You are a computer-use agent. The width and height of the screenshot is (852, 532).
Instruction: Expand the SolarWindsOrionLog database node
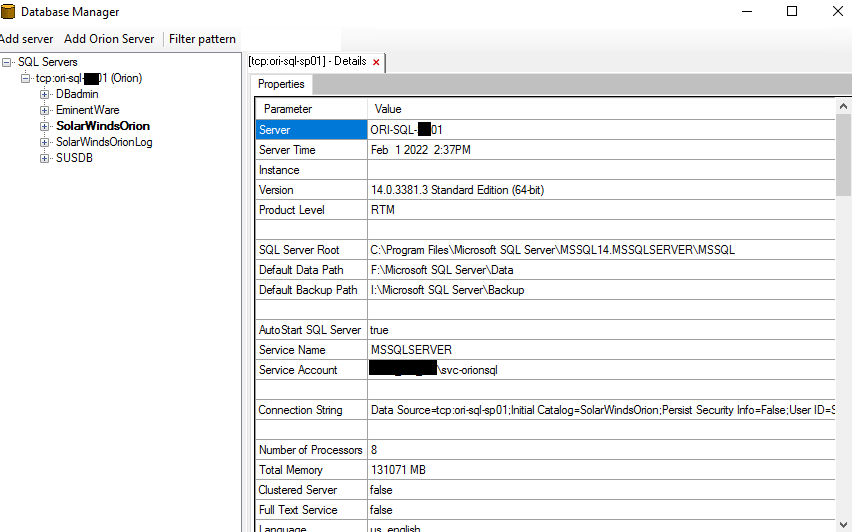(45, 142)
